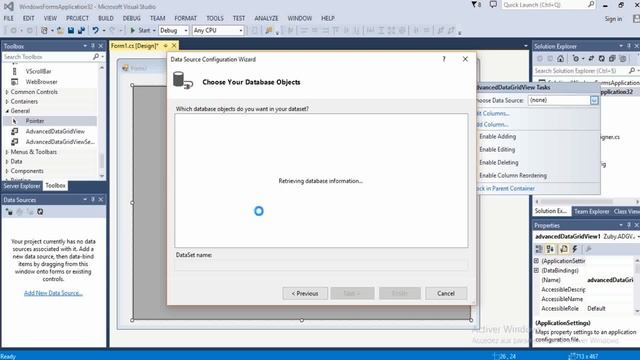Expand (ApplicationSettings) in Properties grid

(x=537, y=261)
